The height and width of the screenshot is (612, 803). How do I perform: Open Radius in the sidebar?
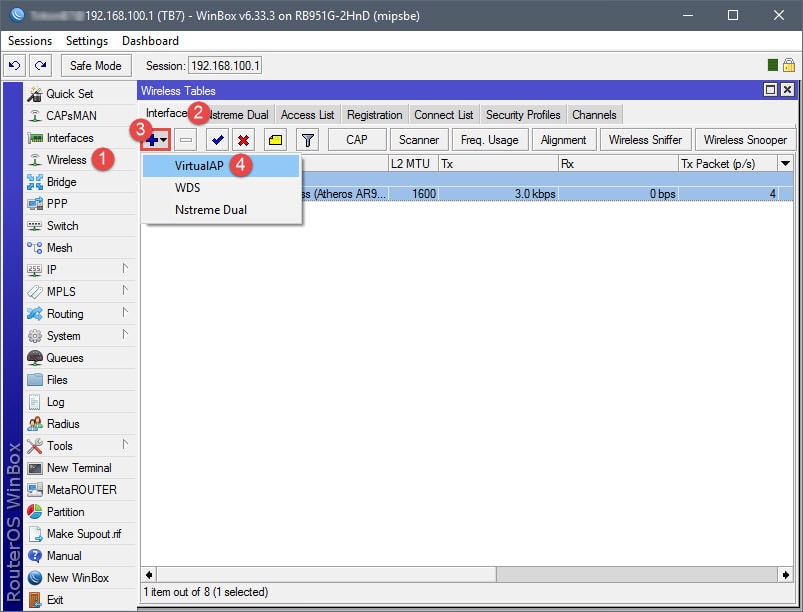(80, 424)
